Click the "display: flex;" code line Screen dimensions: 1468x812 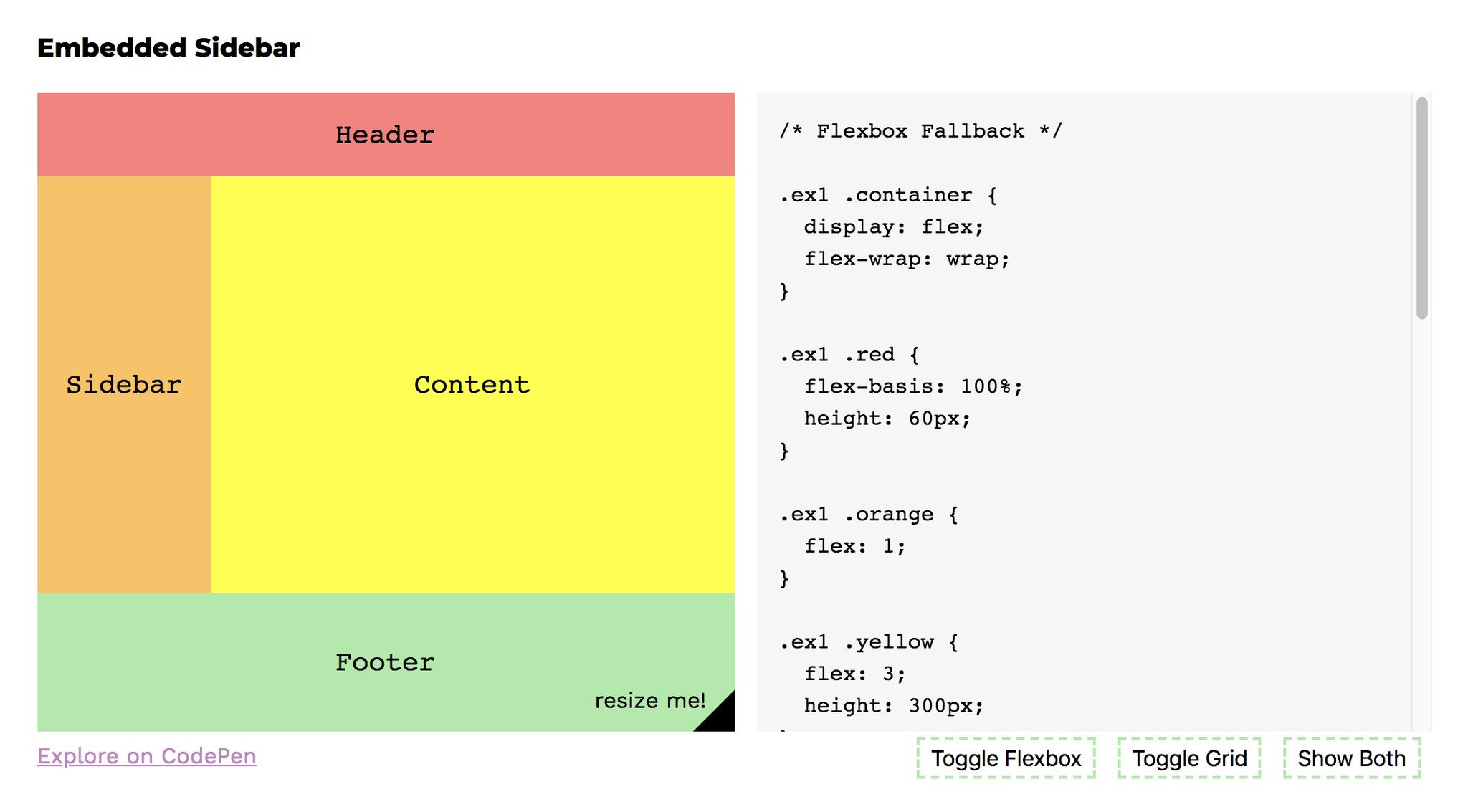[894, 227]
